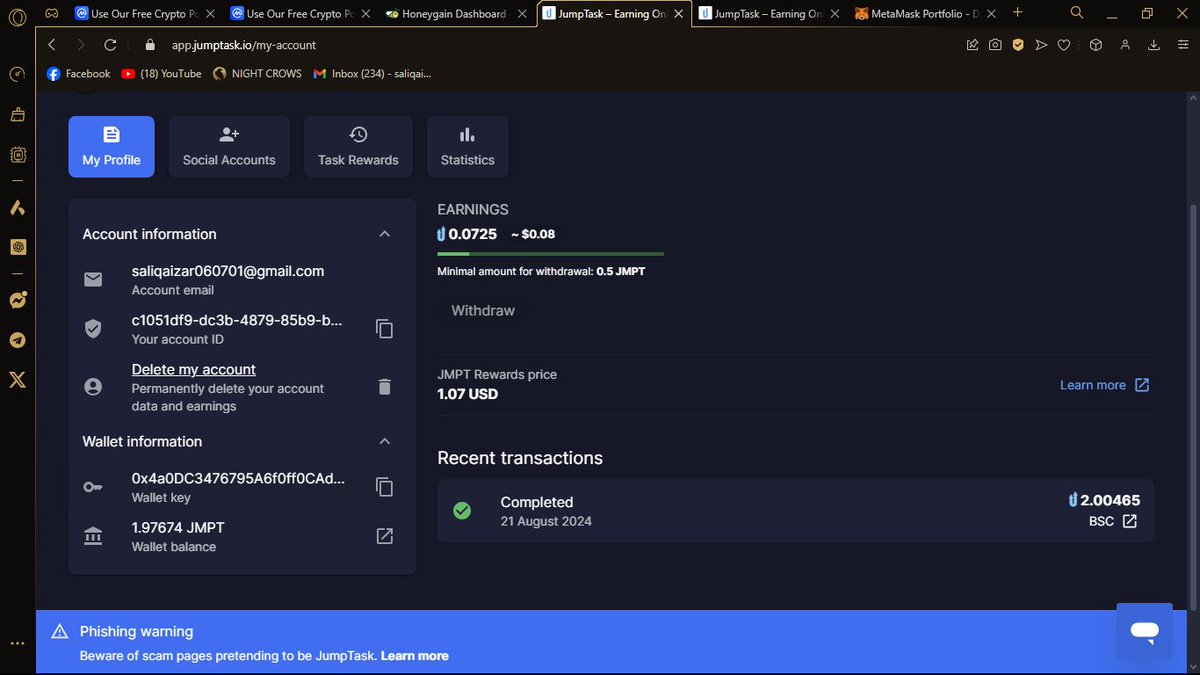Open Learn more about JMPT price
This screenshot has width=1200, height=675.
(1104, 385)
